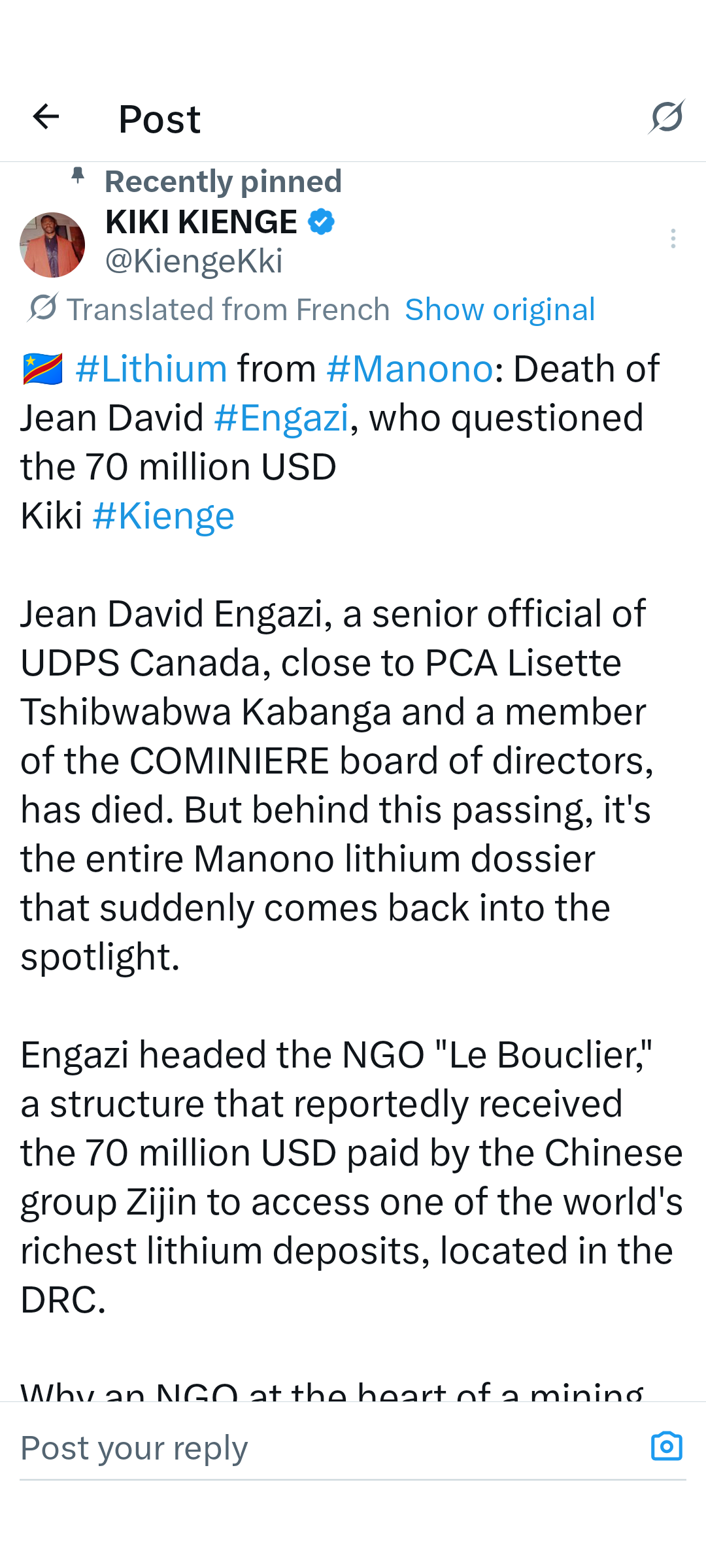Viewport: 706px width, 1568px height.
Task: Tap the Post header title
Action: coord(160,119)
